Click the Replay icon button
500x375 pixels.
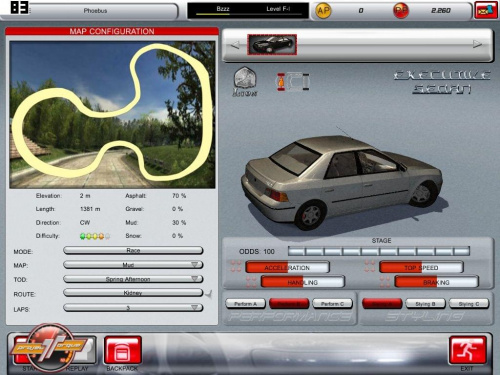click(x=82, y=350)
